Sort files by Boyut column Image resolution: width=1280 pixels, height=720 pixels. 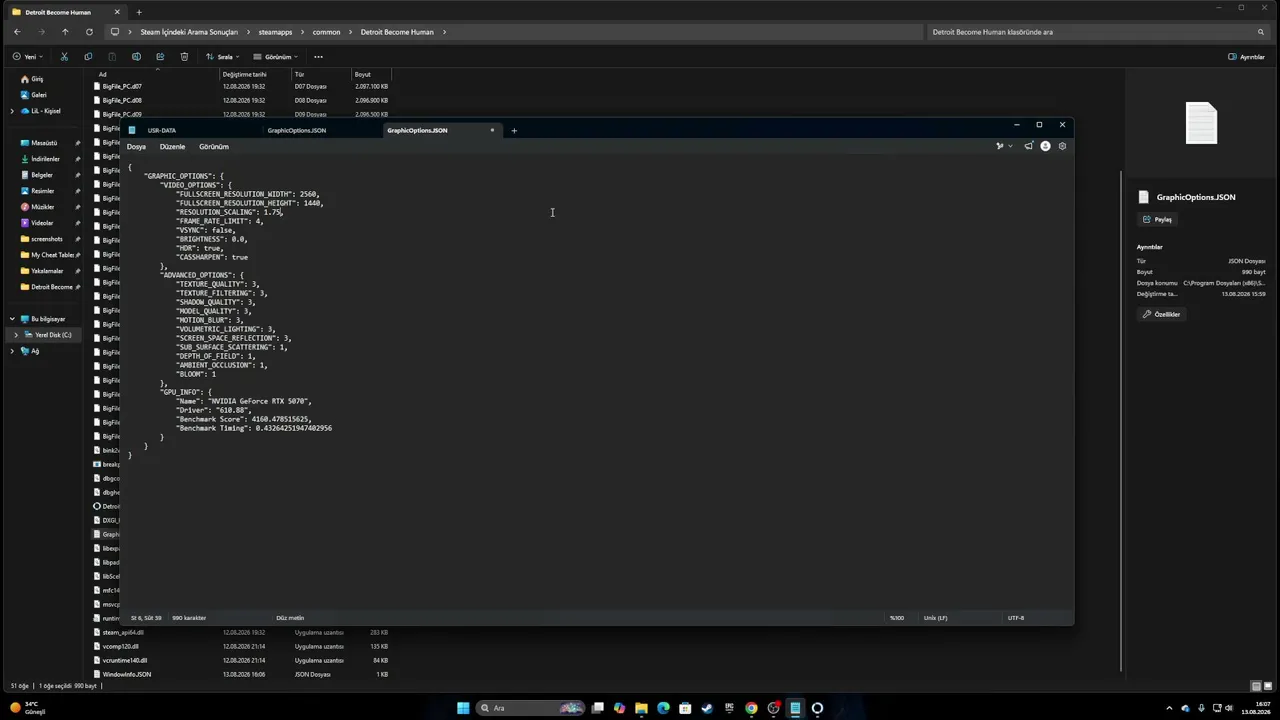tap(362, 74)
